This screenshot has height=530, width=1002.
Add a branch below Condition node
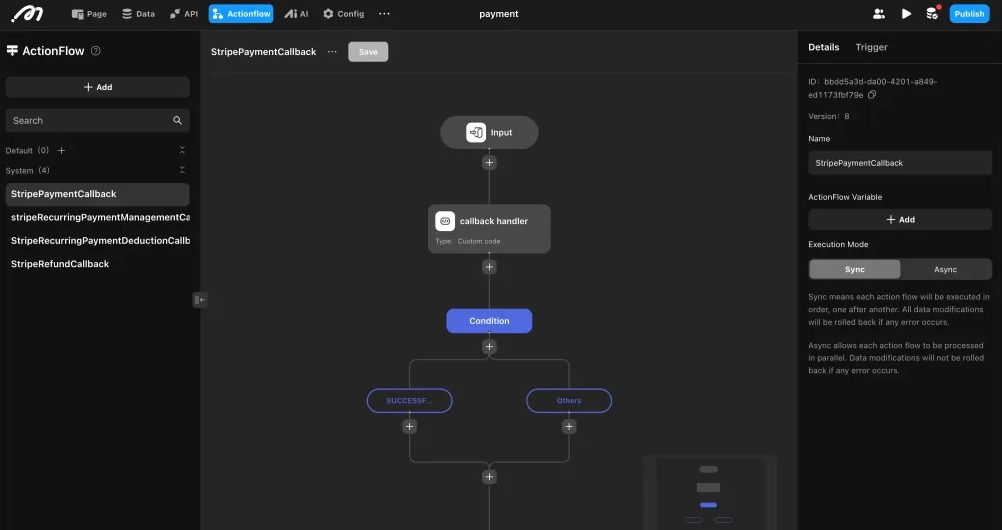click(x=489, y=347)
